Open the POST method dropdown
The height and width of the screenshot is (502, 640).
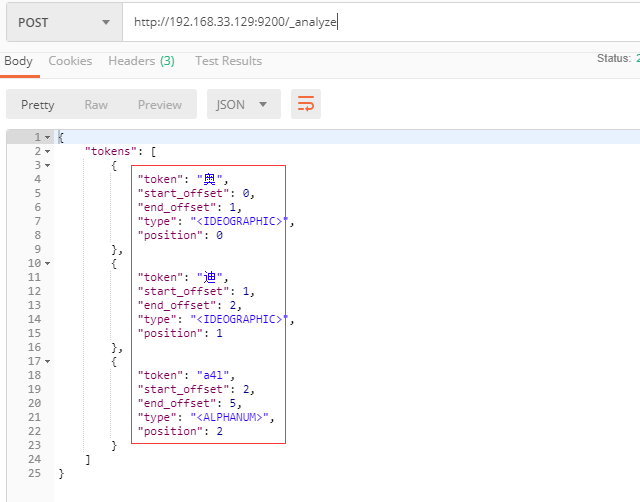[64, 22]
